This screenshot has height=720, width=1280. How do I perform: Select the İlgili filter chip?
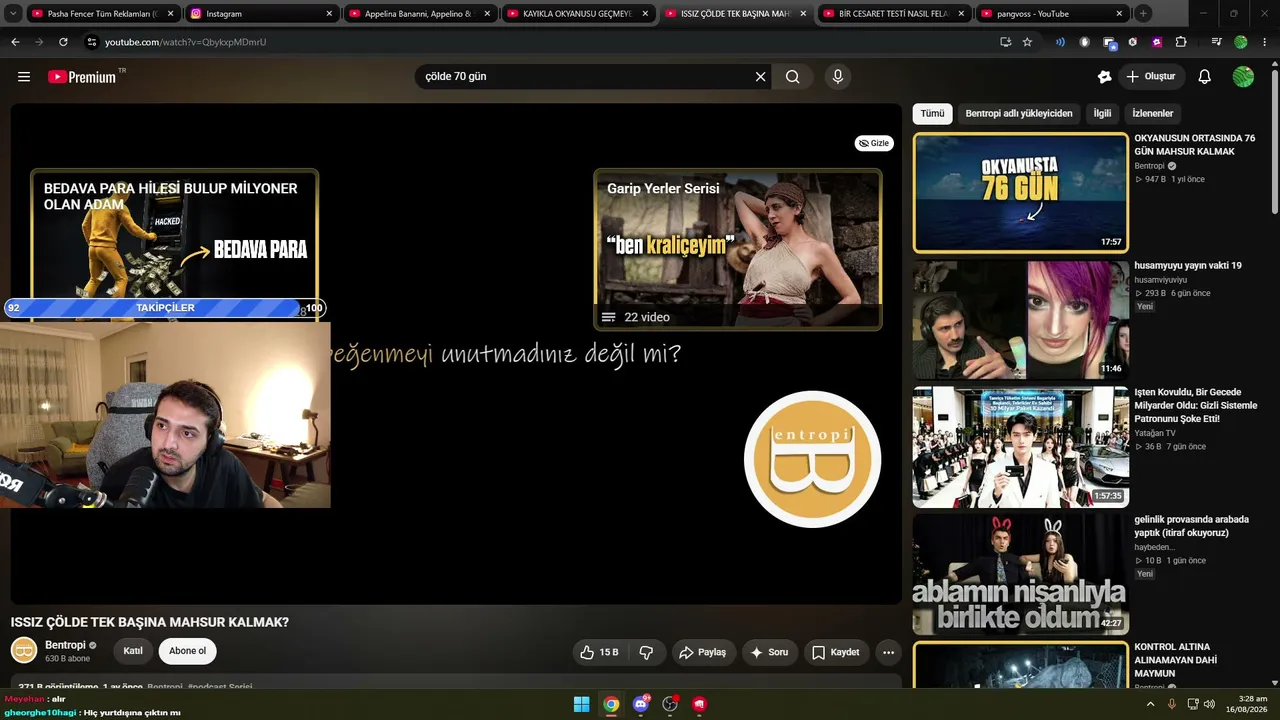click(1102, 114)
